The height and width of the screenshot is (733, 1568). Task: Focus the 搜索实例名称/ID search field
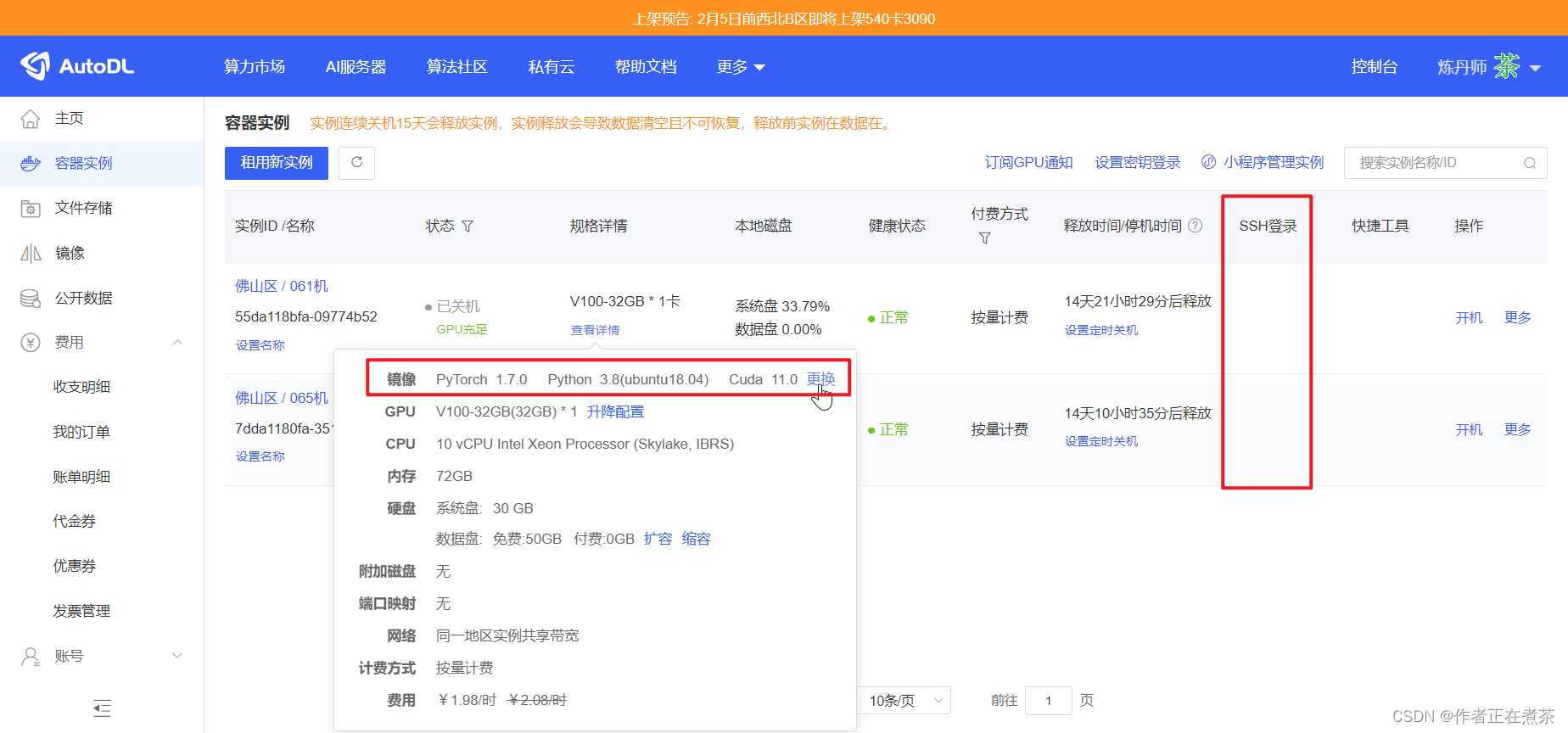click(x=1445, y=163)
